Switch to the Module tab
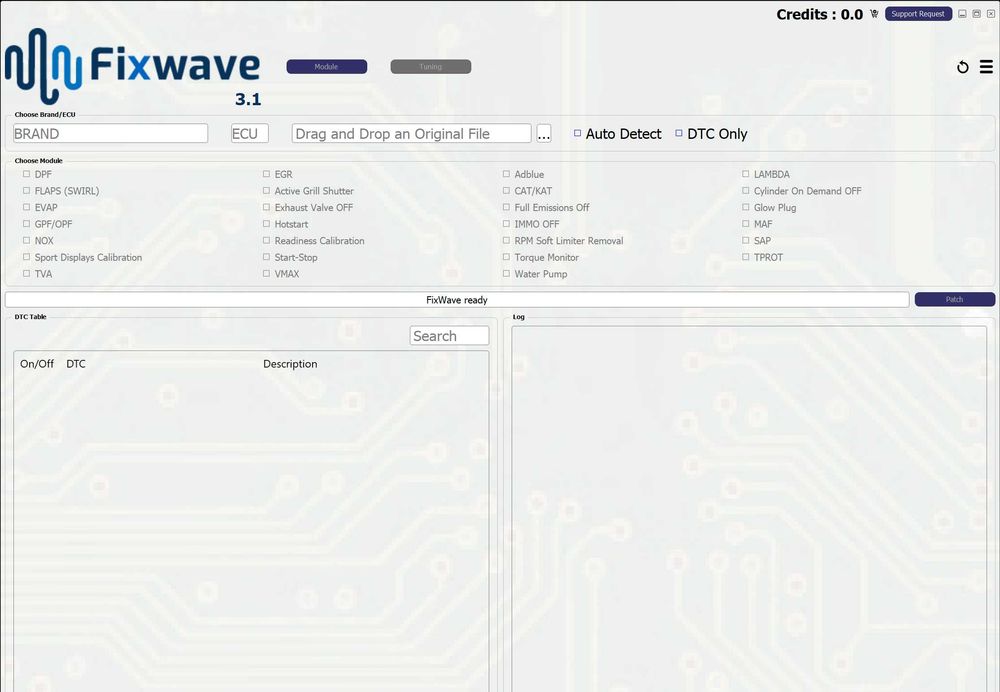Screen dimensions: 1000x692 [327, 66]
